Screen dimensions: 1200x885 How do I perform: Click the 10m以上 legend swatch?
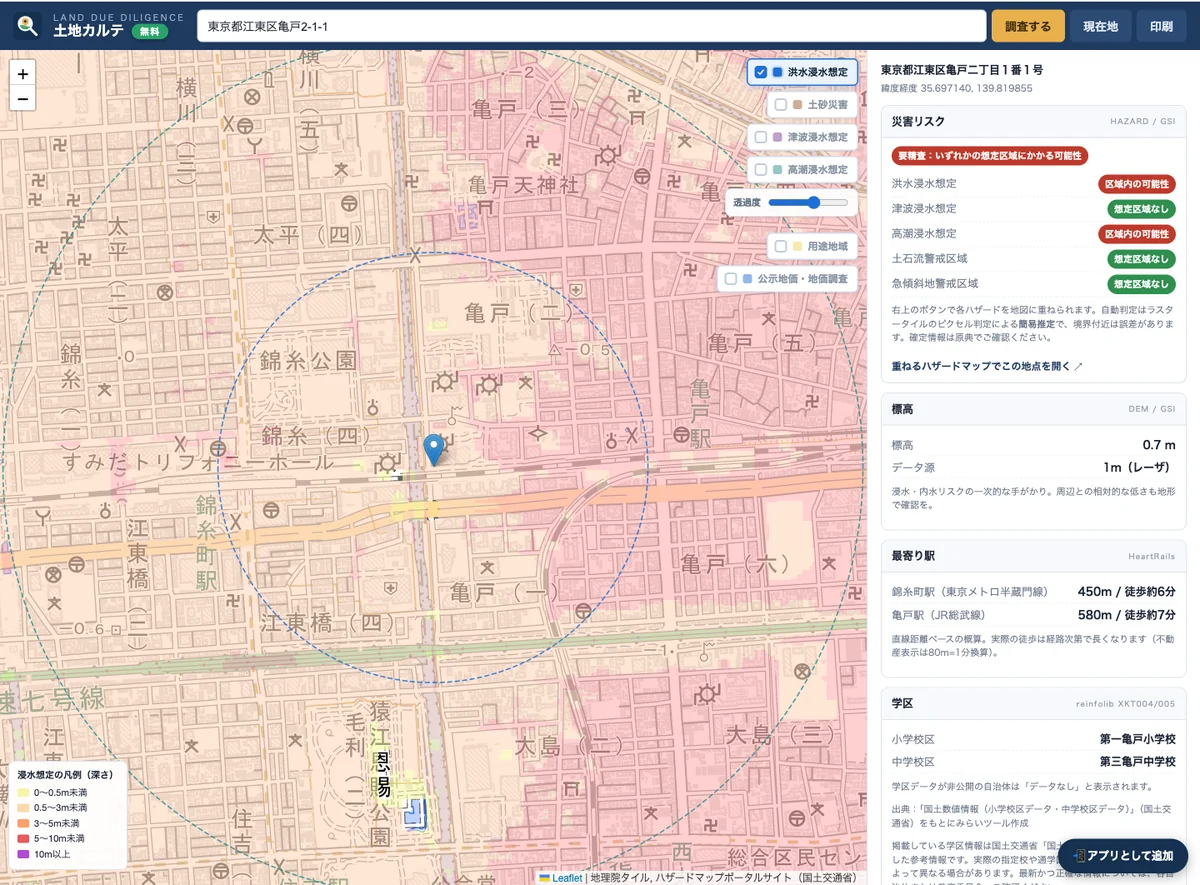click(23, 854)
